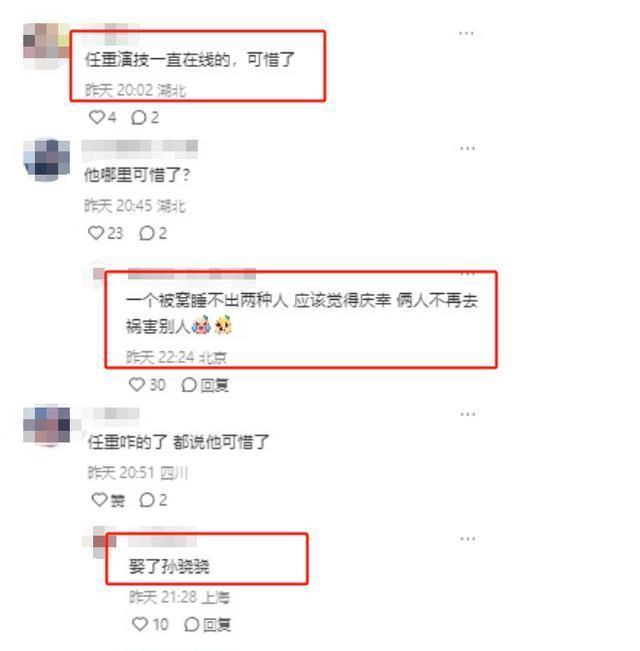Reply to the 22:24 北京 comment
The width and height of the screenshot is (640, 651).
[x=205, y=385]
